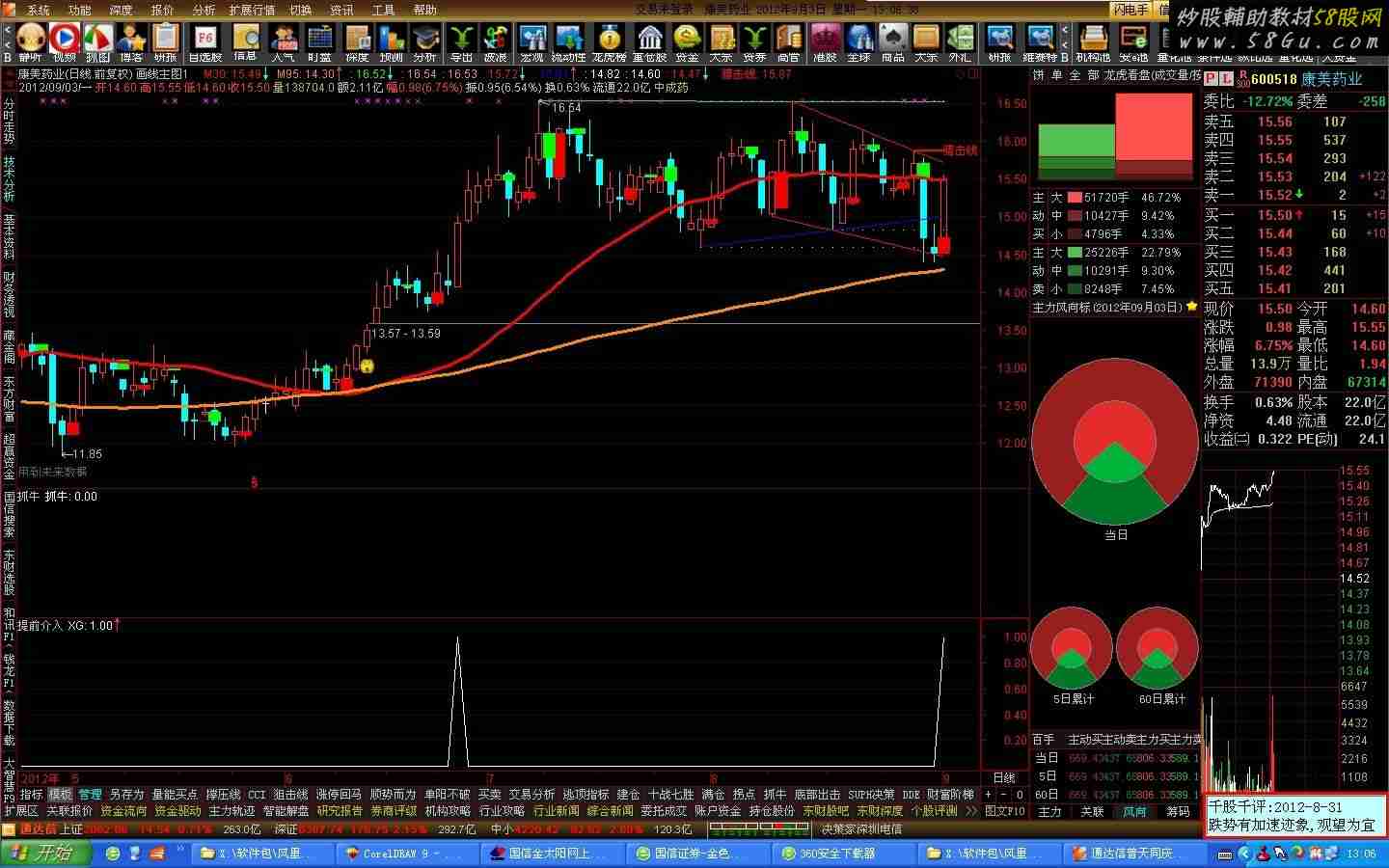Open 360安全下载器 from the taskbar
Image resolution: width=1389 pixels, height=868 pixels.
844,854
